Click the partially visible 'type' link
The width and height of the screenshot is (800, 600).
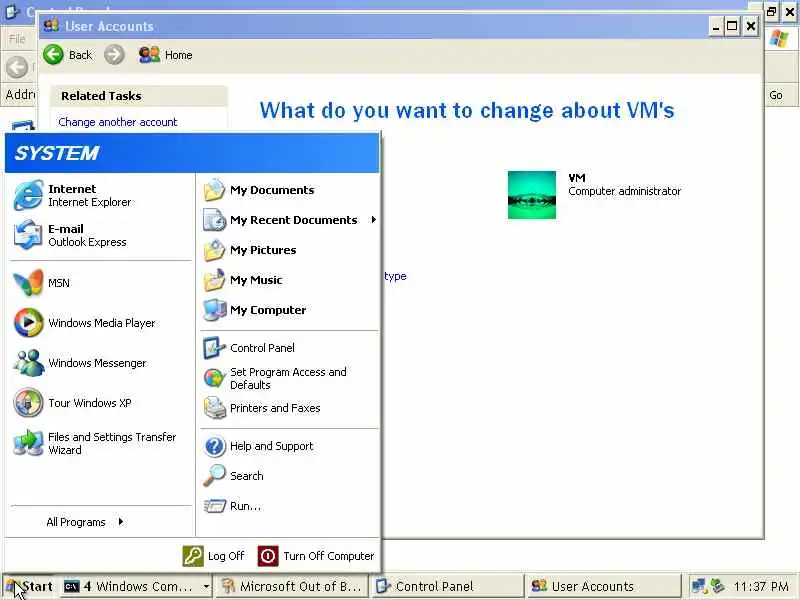coord(395,277)
